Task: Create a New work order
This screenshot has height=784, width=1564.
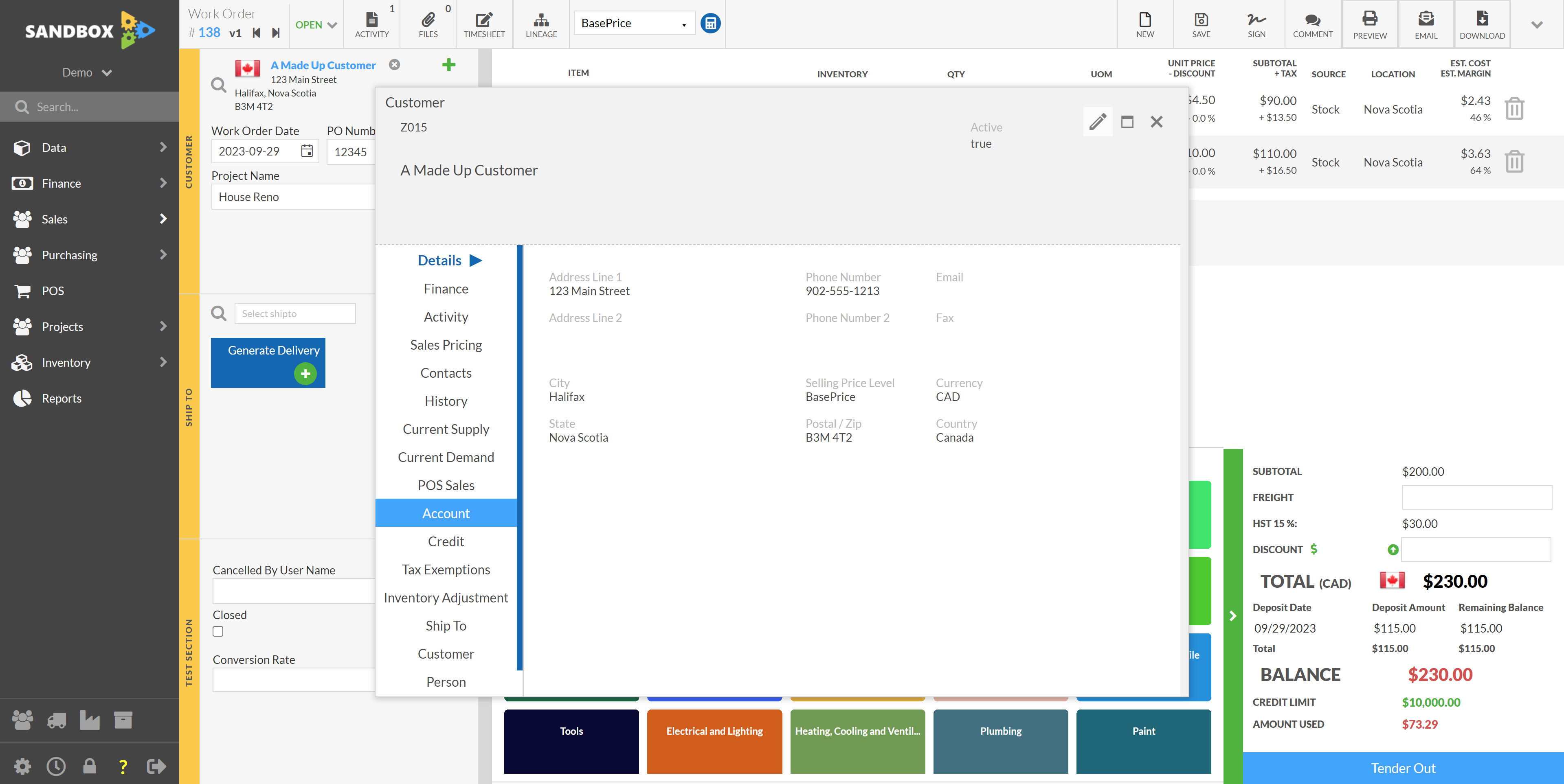Action: point(1145,24)
